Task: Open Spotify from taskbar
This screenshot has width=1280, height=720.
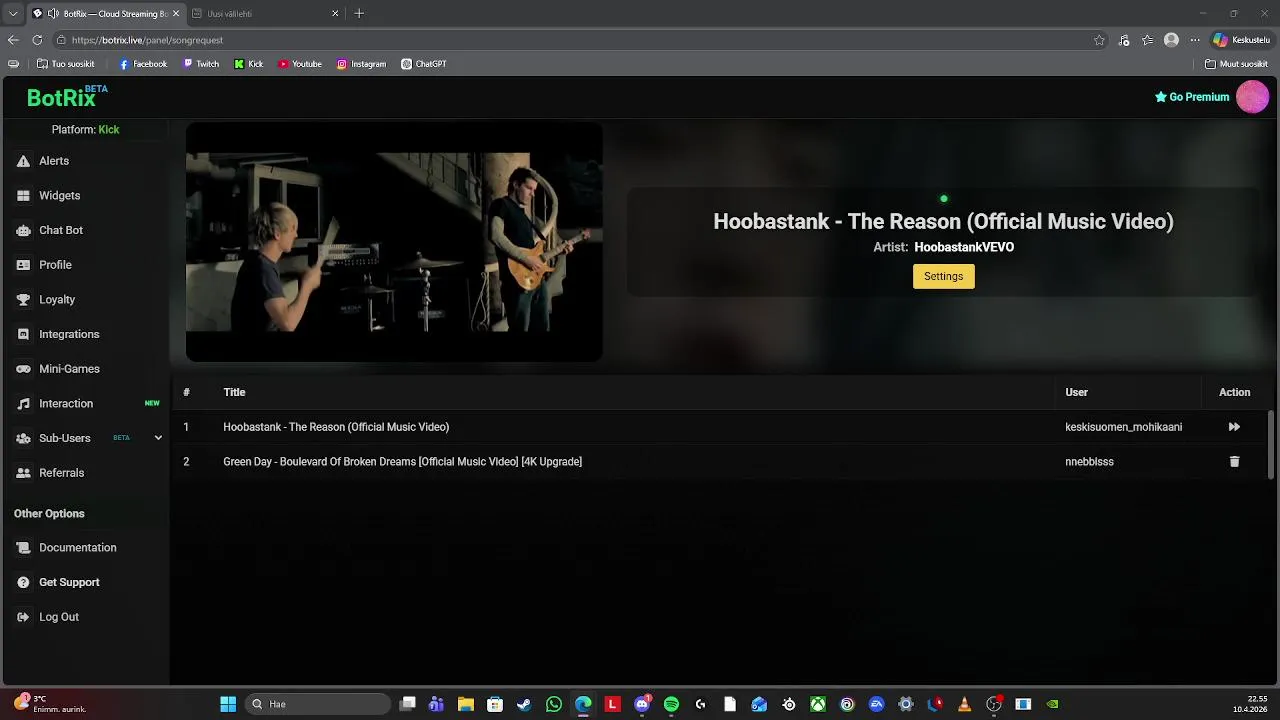Action: point(671,705)
